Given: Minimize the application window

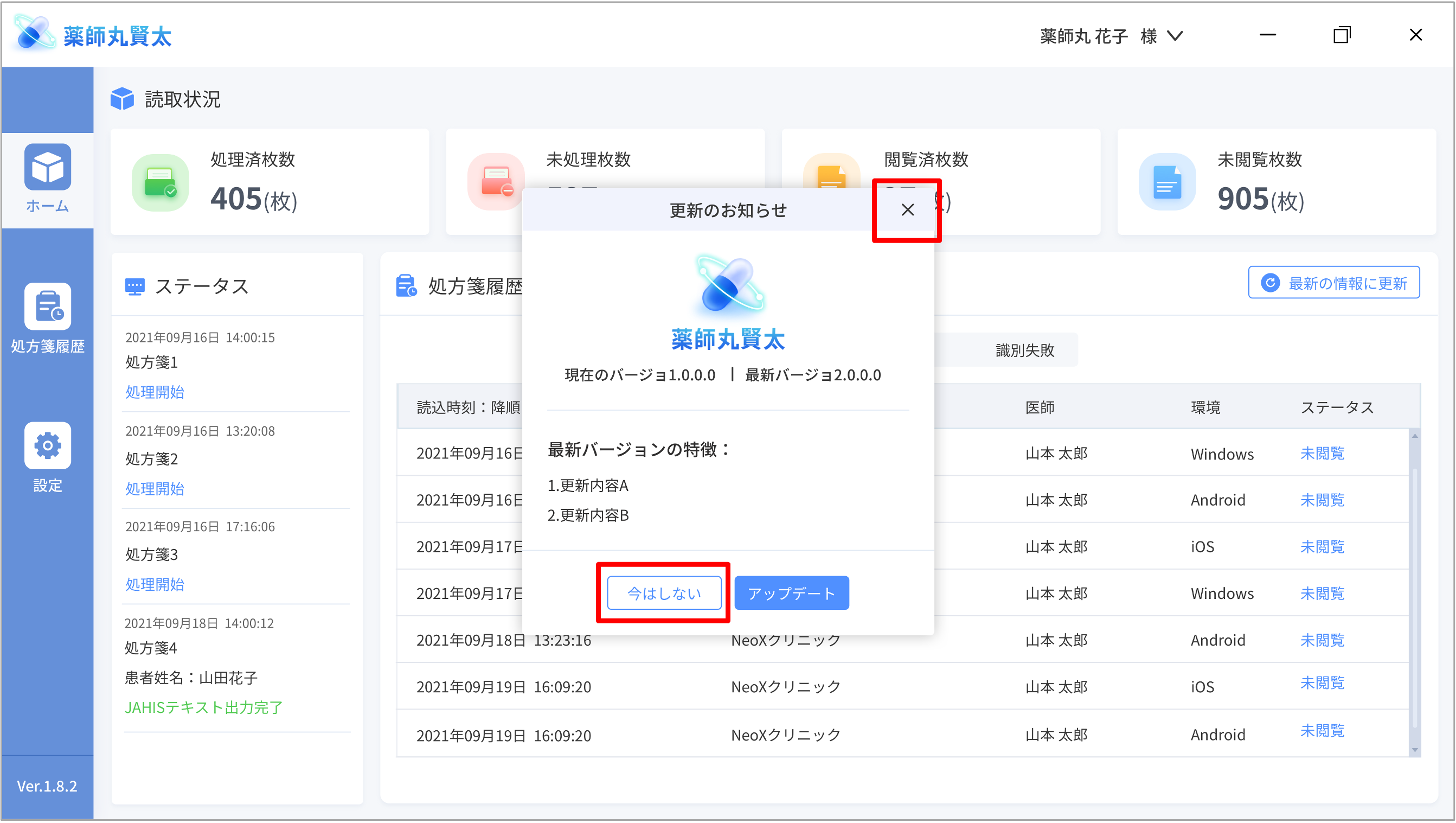Looking at the screenshot, I should click(1268, 35).
